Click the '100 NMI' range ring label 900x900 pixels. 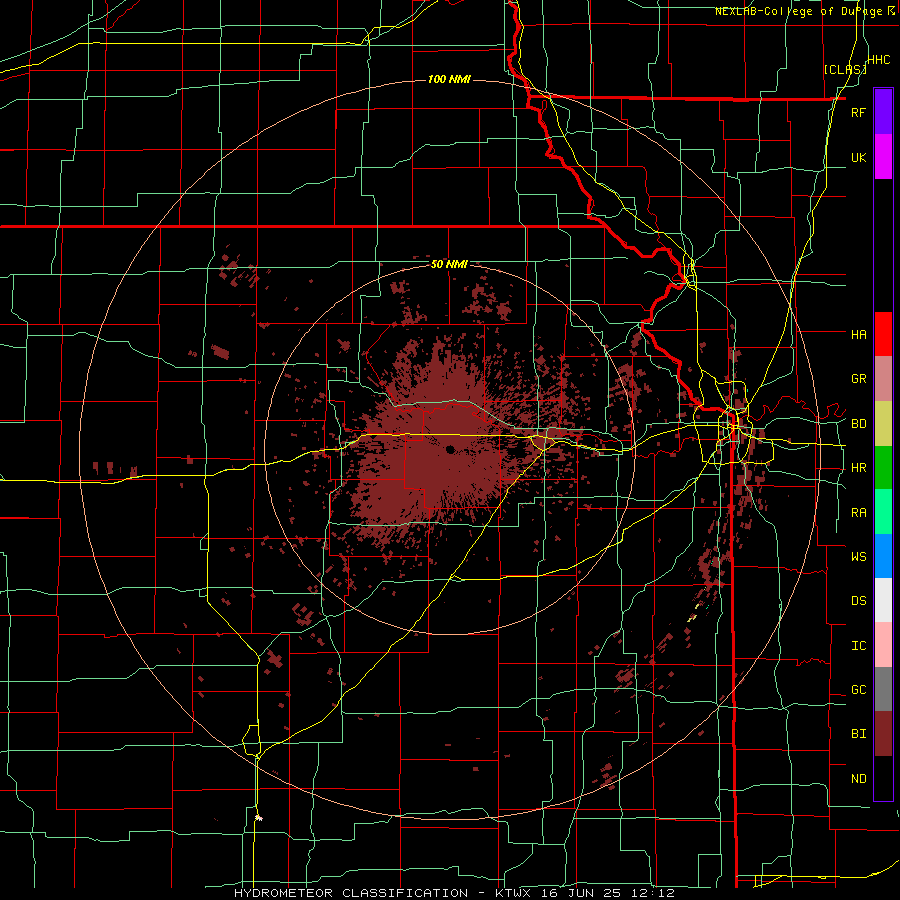pyautogui.click(x=449, y=79)
